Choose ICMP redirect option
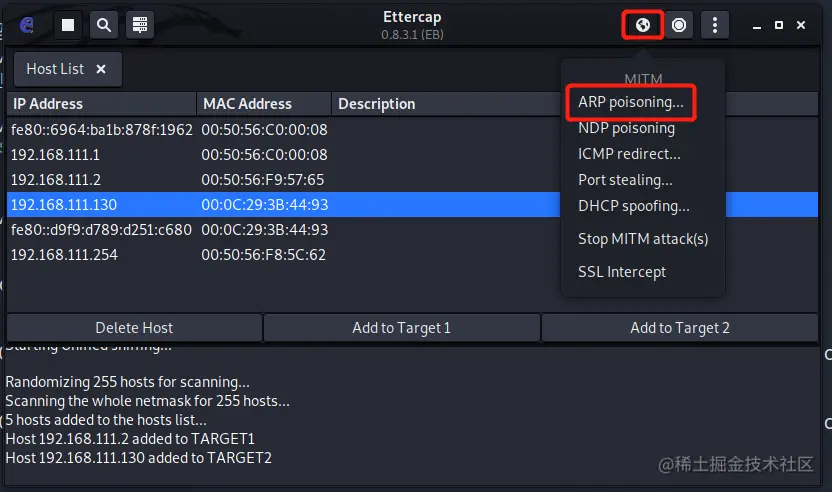Image resolution: width=832 pixels, height=492 pixels. coord(629,154)
